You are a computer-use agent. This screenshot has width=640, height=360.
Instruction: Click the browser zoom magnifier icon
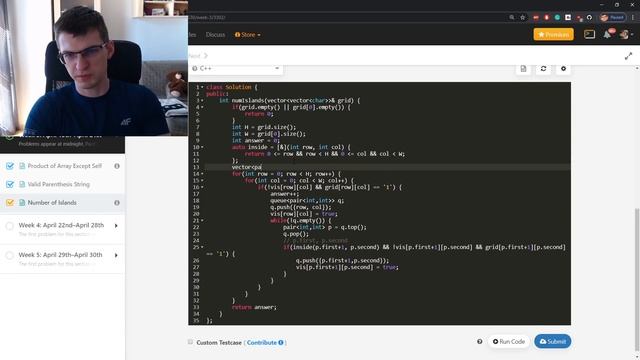pos(511,18)
